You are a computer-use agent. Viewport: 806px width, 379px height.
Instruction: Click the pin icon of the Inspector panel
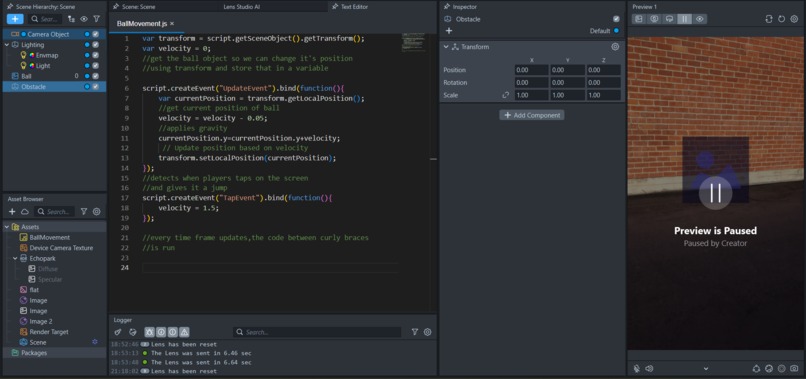click(x=446, y=7)
